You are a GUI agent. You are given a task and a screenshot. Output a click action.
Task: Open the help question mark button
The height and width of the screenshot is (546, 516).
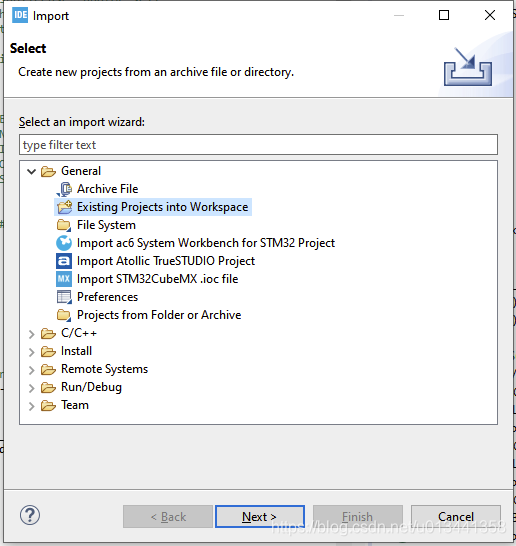[x=30, y=515]
